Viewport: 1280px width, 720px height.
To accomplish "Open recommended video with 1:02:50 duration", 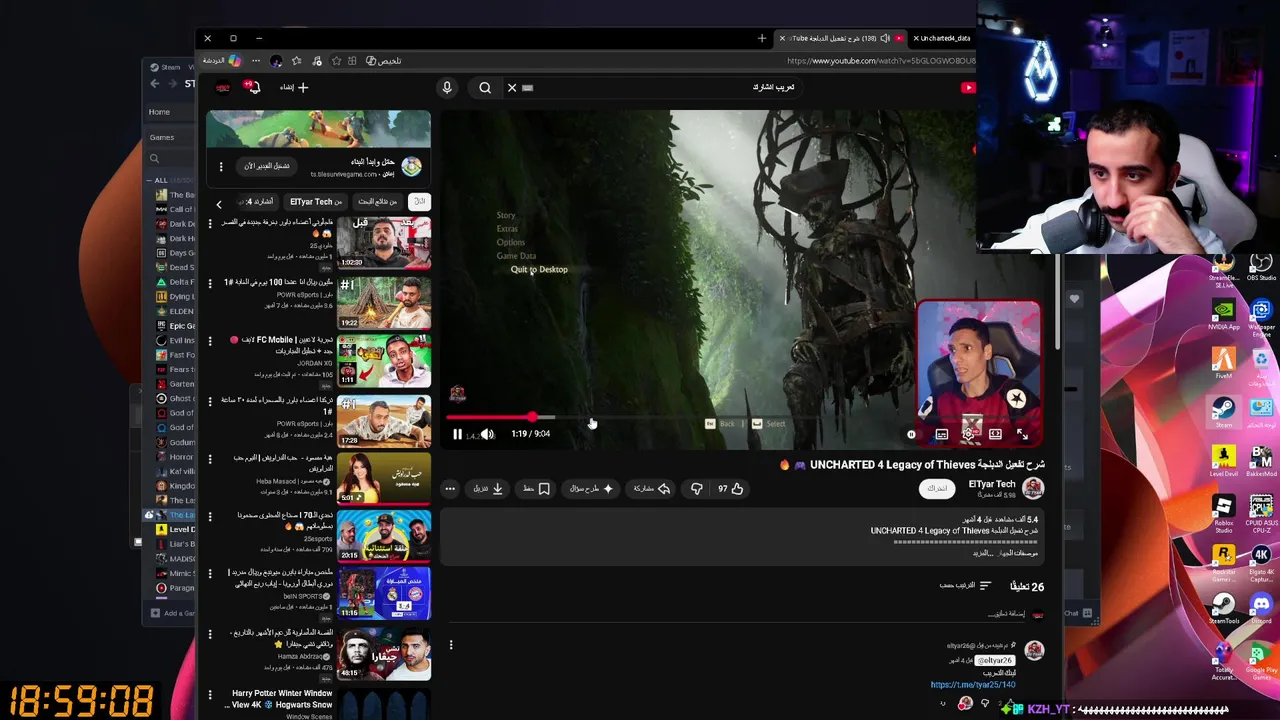I will (384, 243).
